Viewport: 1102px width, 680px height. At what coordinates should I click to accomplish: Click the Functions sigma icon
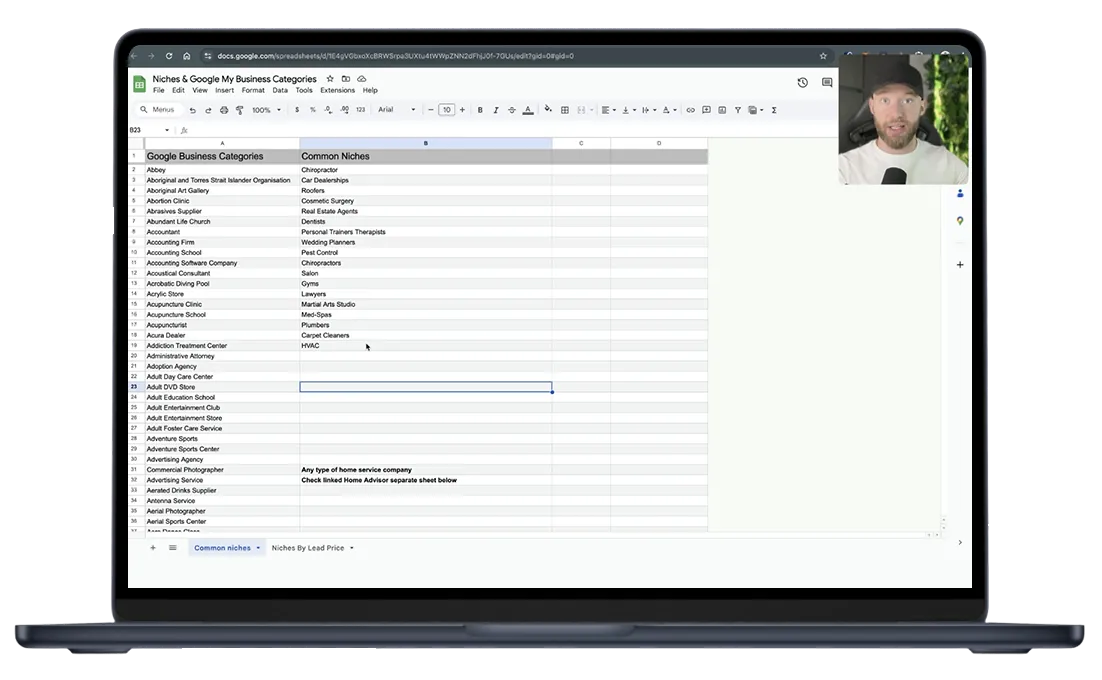coord(774,110)
